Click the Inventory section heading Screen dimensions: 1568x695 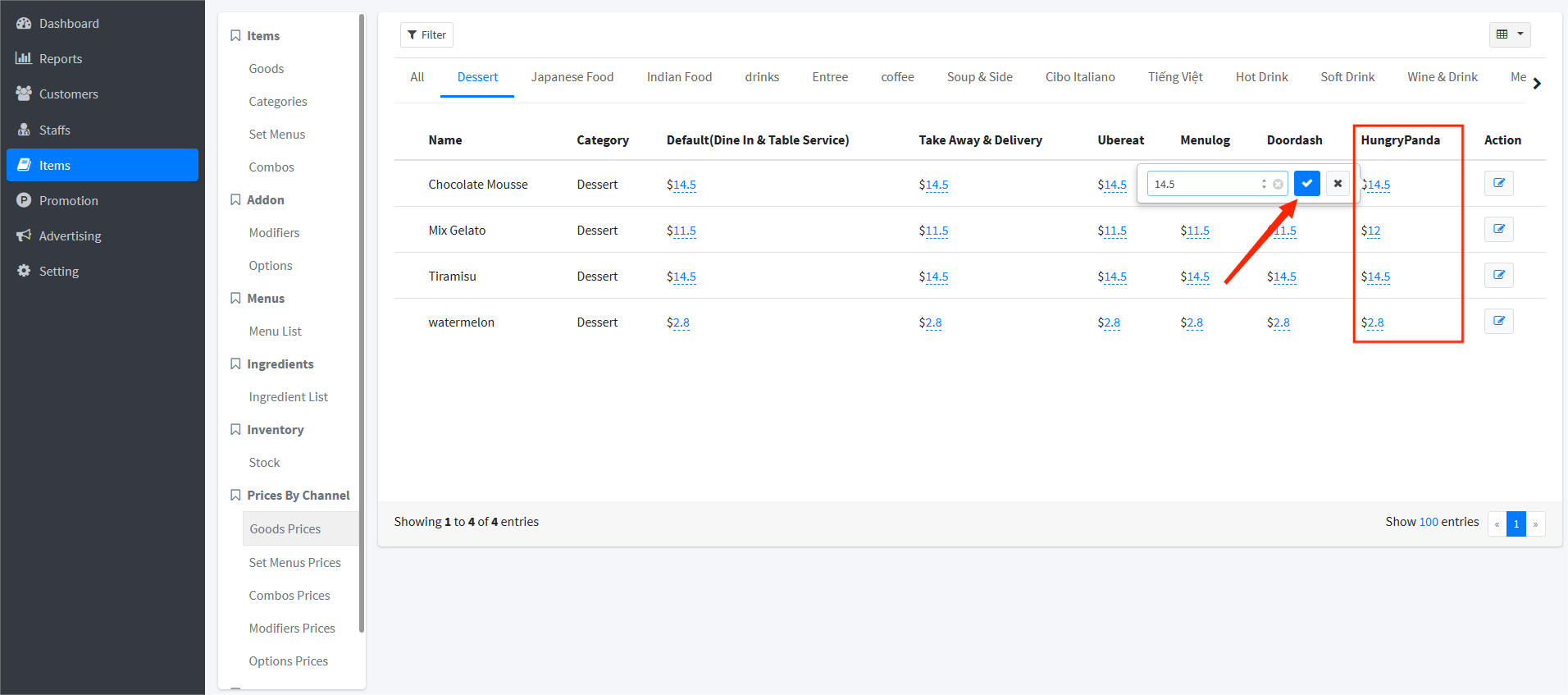pos(276,430)
